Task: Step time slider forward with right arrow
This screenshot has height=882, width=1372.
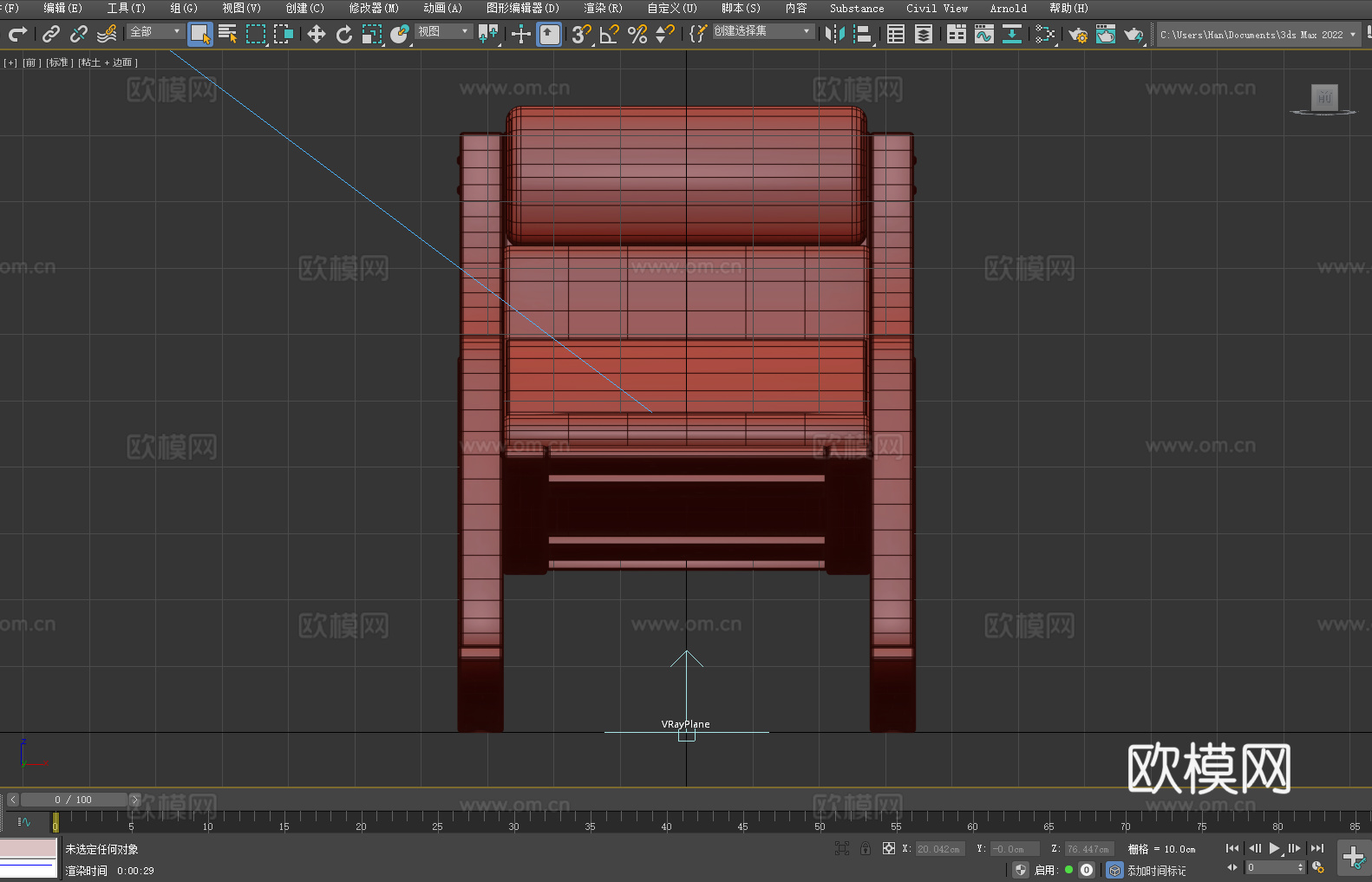Action: pos(134,800)
